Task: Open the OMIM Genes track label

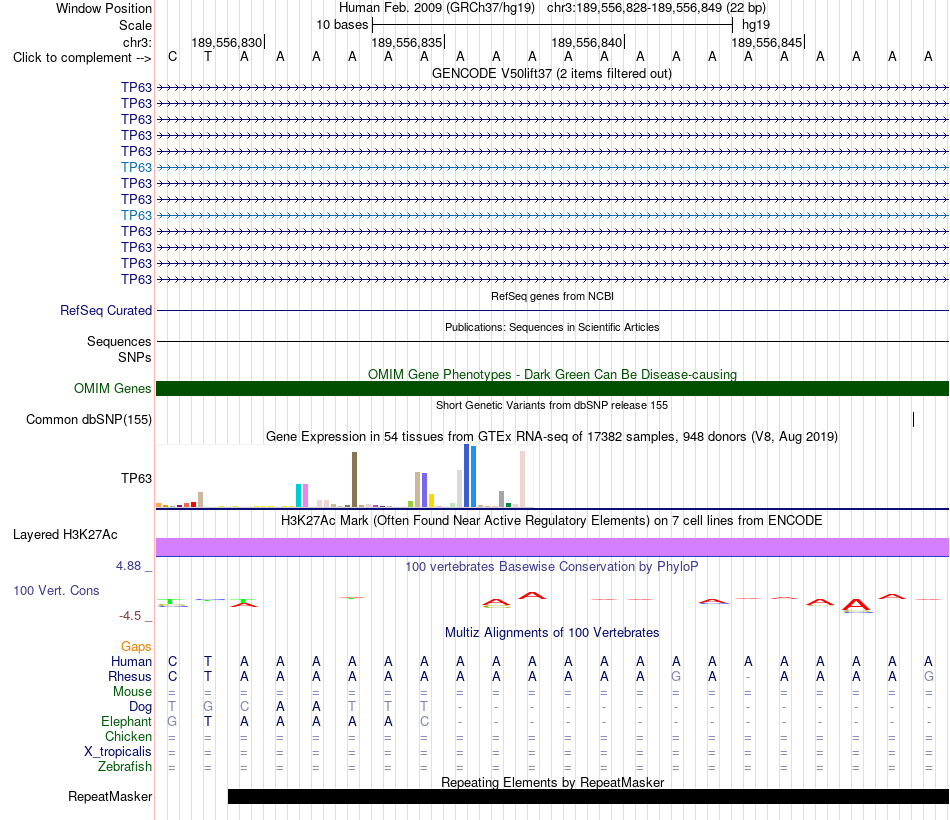Action: coord(113,388)
